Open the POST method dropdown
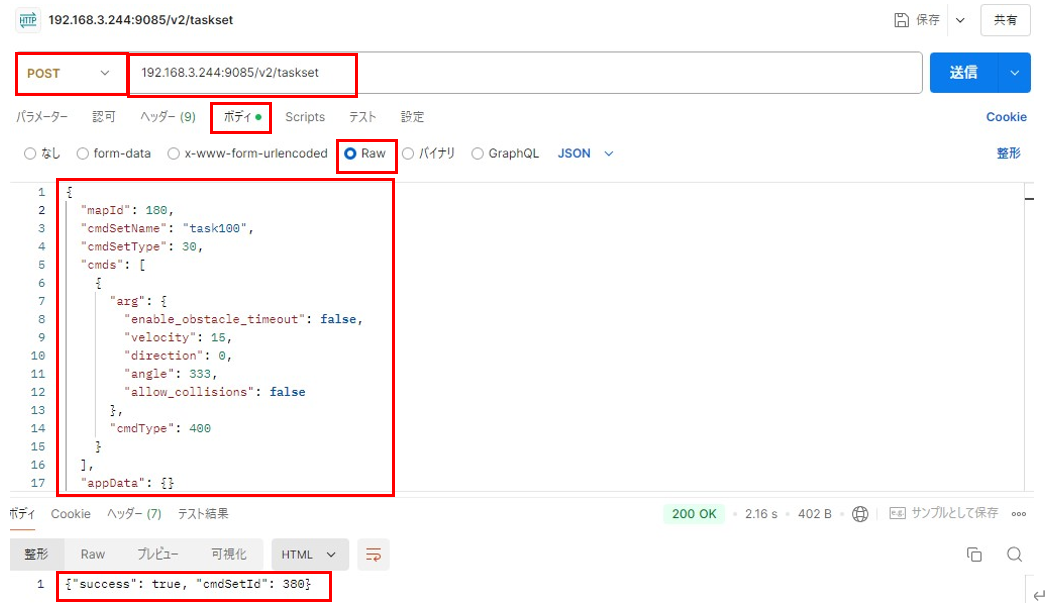 pyautogui.click(x=72, y=73)
